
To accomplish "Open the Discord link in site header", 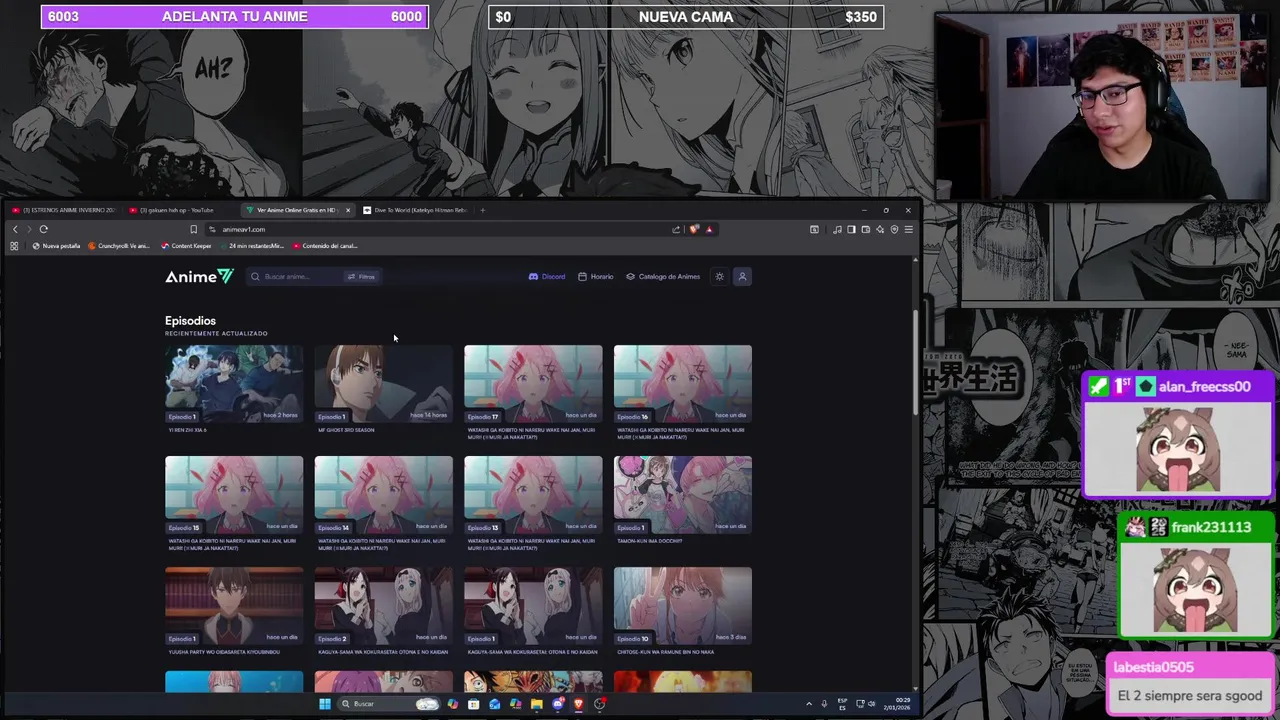I will (x=547, y=276).
